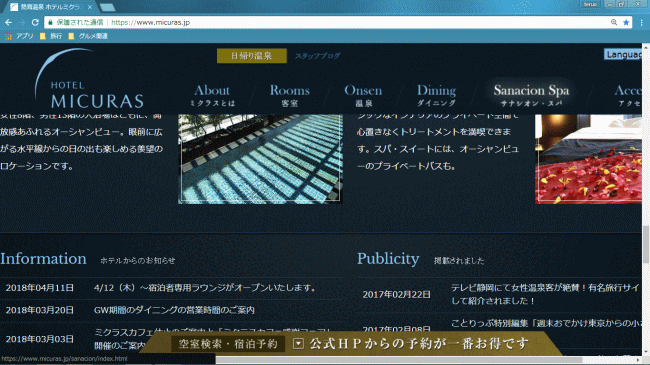Click the ホテルからのお知らせ subtitle
Image resolution: width=650 pixels, height=365 pixels.
click(x=138, y=260)
